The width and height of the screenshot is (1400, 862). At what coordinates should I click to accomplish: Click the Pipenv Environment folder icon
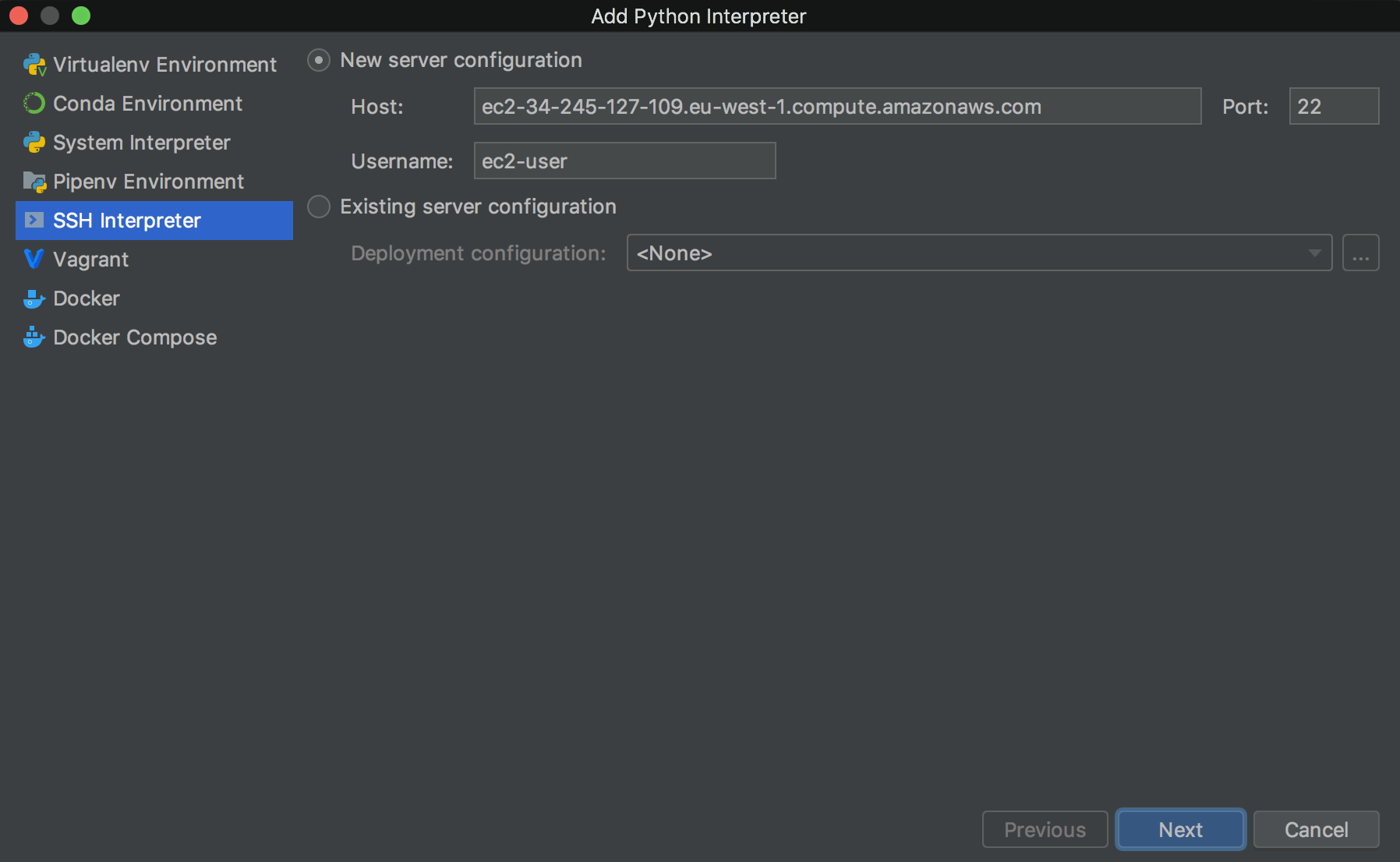click(34, 182)
